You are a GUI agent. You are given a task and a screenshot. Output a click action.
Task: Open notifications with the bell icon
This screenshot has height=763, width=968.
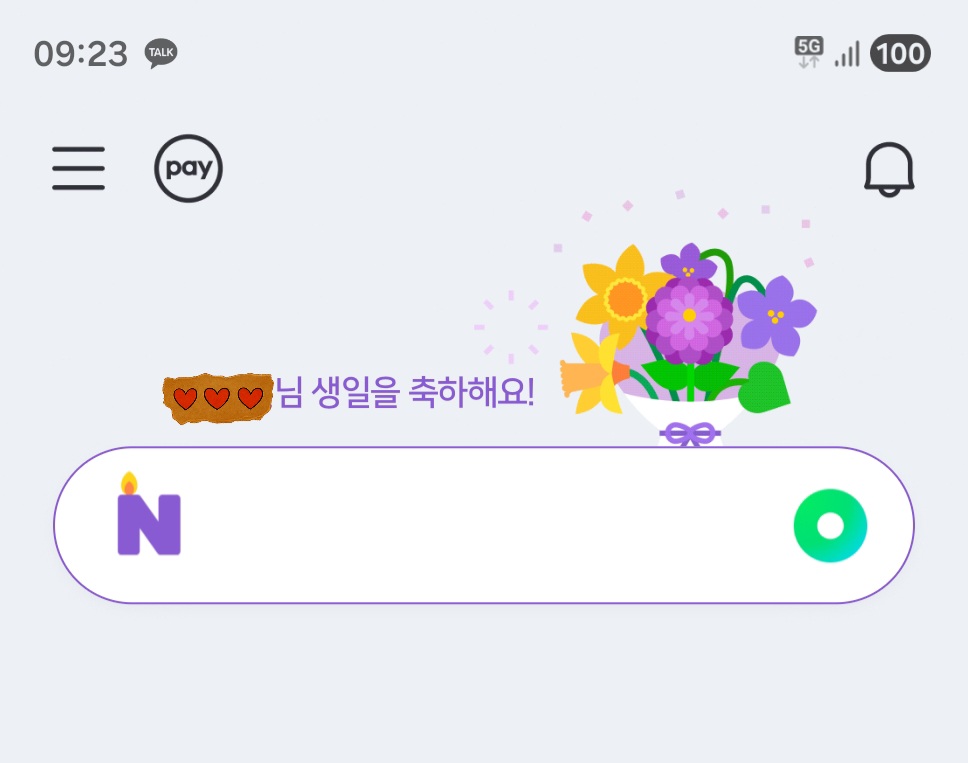coord(889,169)
